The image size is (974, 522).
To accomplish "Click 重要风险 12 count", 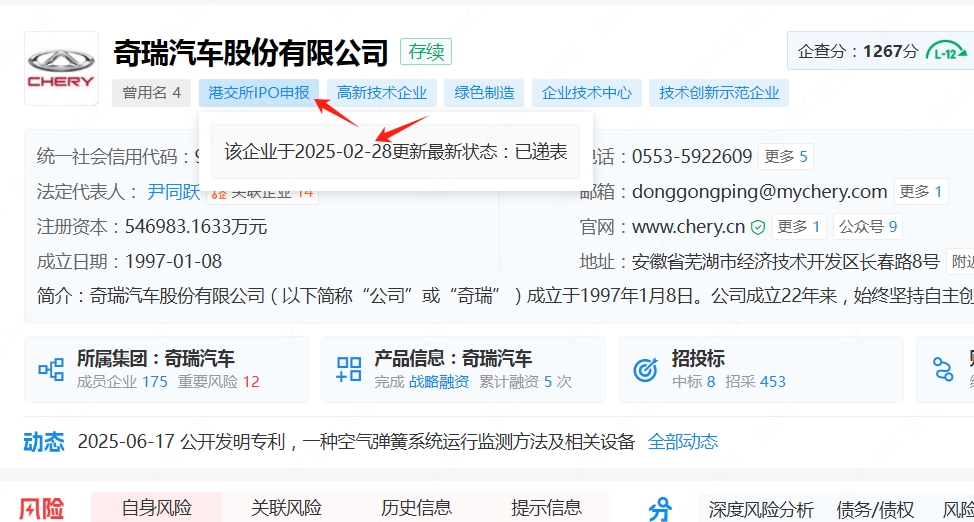I will point(219,382).
